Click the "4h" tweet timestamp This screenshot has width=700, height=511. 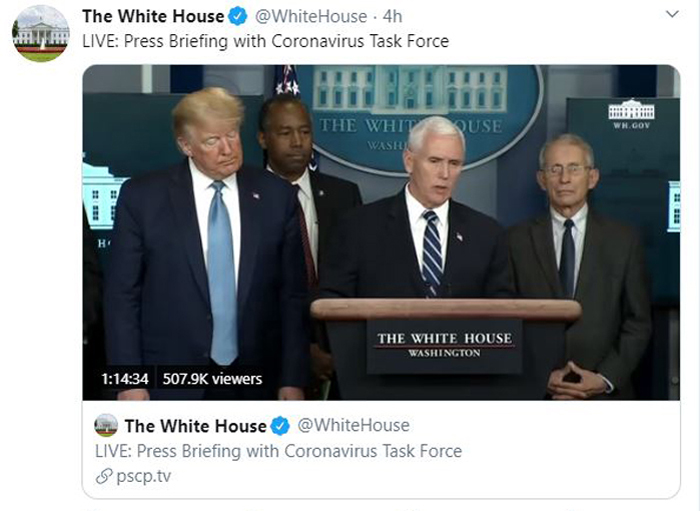tap(392, 17)
